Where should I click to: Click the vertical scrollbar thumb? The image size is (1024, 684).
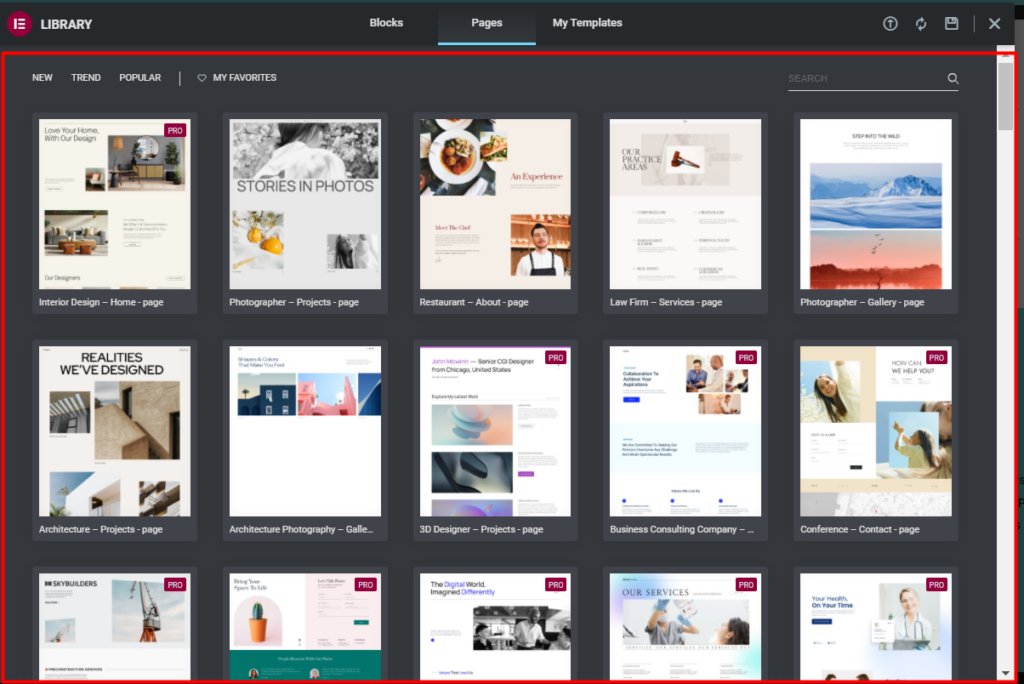1006,96
